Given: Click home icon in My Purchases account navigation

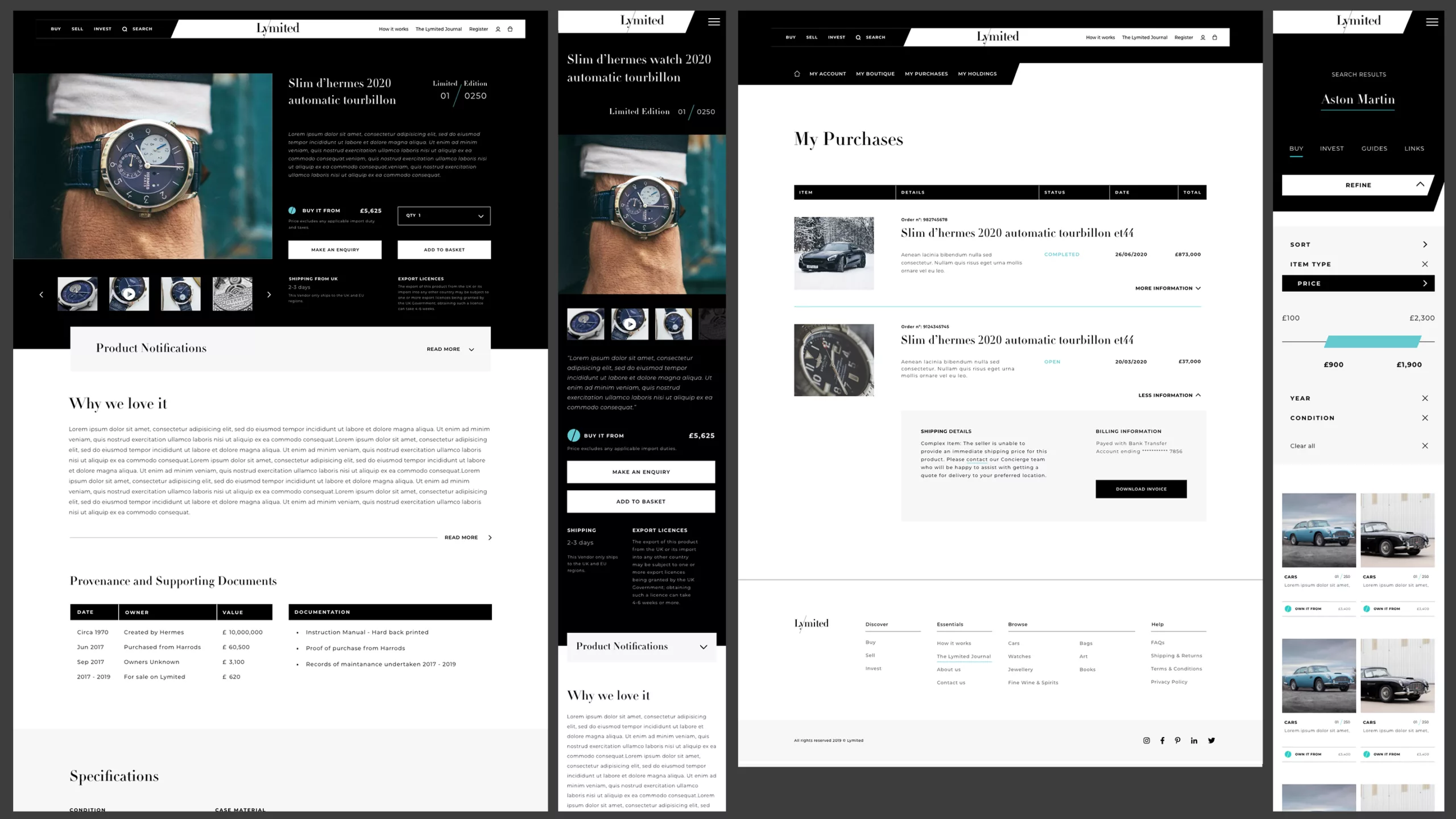Looking at the screenshot, I should pyautogui.click(x=797, y=73).
